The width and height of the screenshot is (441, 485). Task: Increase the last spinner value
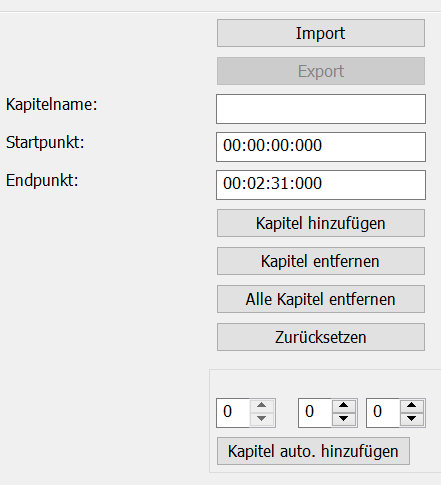coord(412,406)
